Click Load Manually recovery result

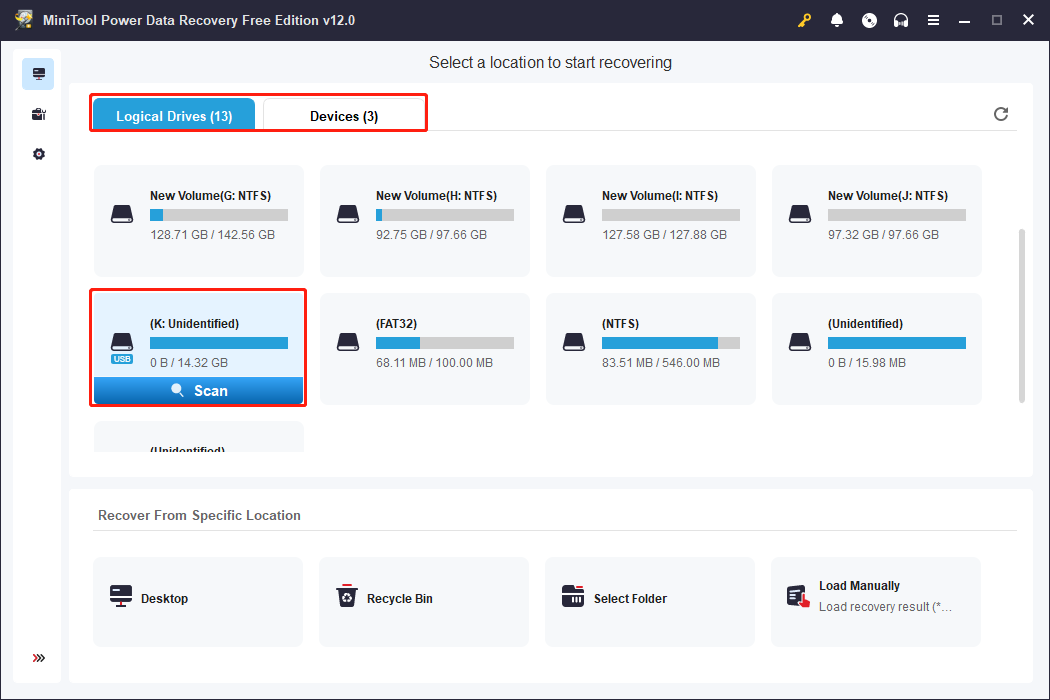pyautogui.click(x=876, y=598)
